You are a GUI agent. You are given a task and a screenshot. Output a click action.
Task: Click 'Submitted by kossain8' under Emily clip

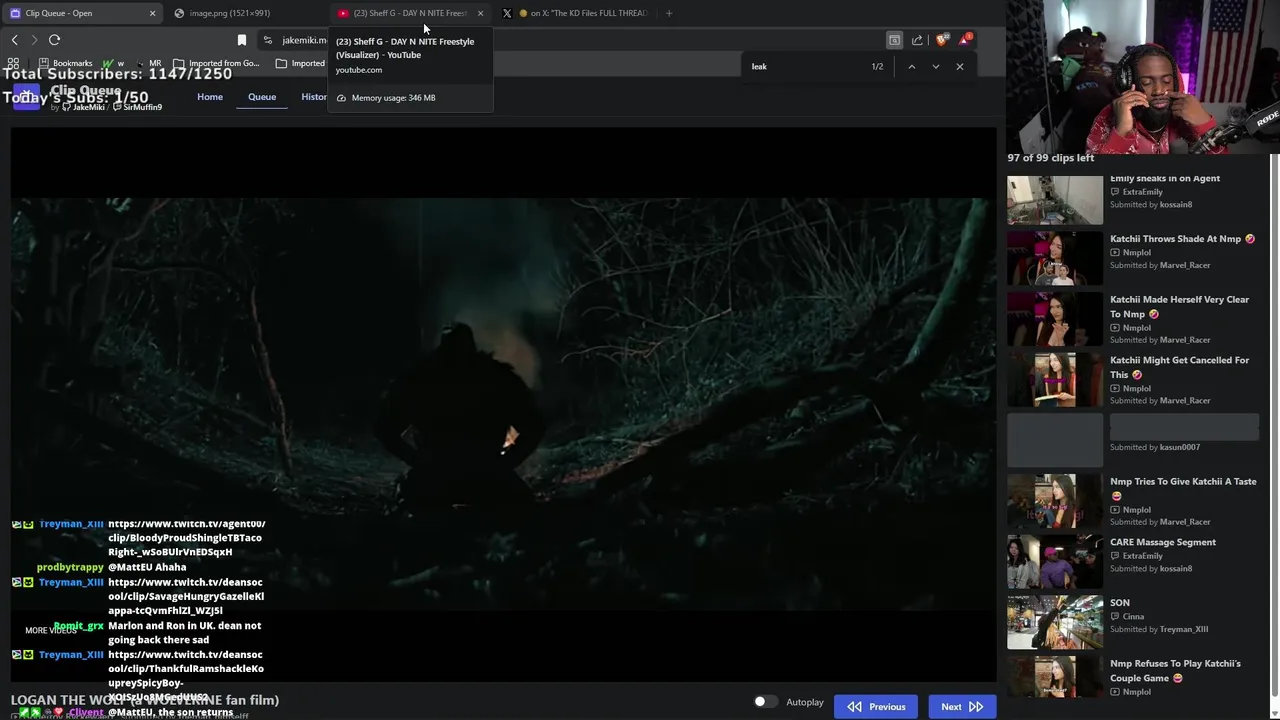[x=1151, y=205]
